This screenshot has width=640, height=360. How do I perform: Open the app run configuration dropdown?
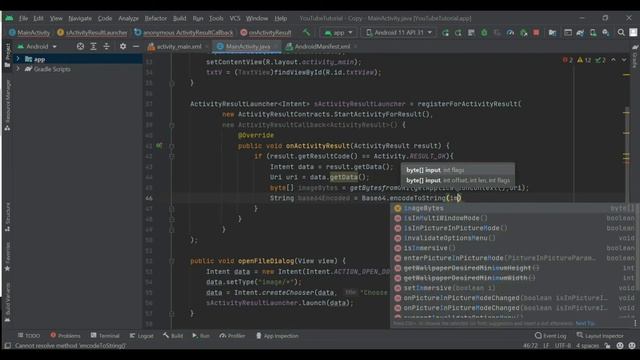click(x=338, y=32)
